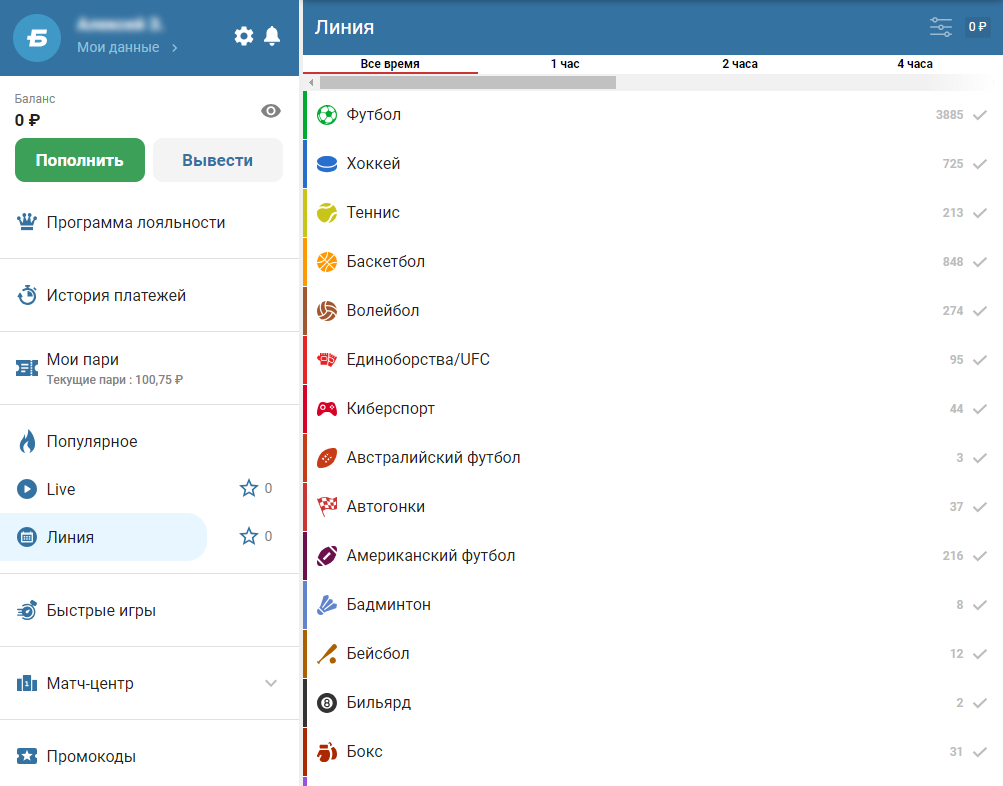Open Популярное flame icon
This screenshot has height=786, width=1003.
27,441
